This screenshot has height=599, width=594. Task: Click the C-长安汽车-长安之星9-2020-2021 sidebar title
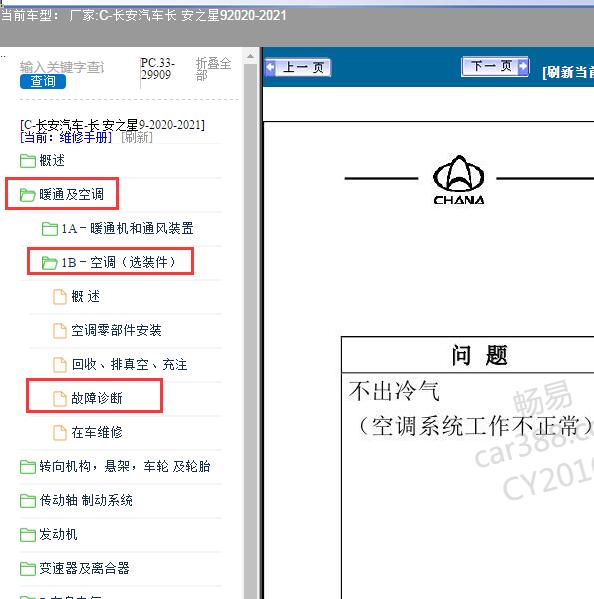(x=112, y=125)
